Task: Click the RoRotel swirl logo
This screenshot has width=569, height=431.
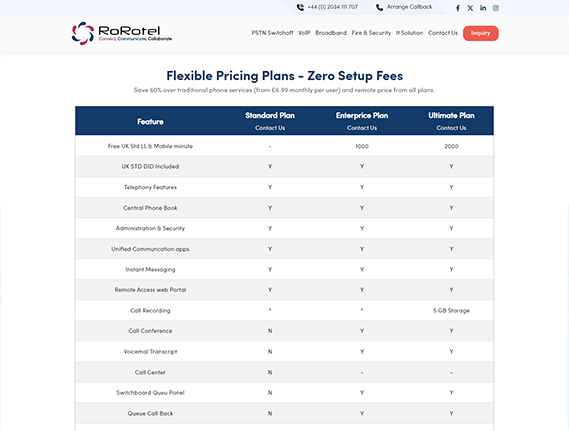Action: click(x=83, y=33)
